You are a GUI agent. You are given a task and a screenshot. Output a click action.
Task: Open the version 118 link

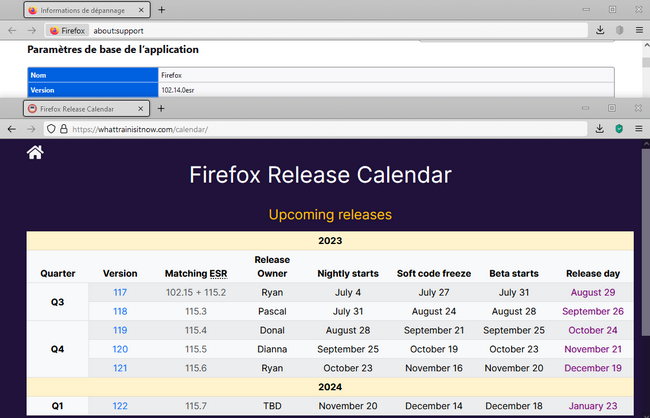click(120, 311)
